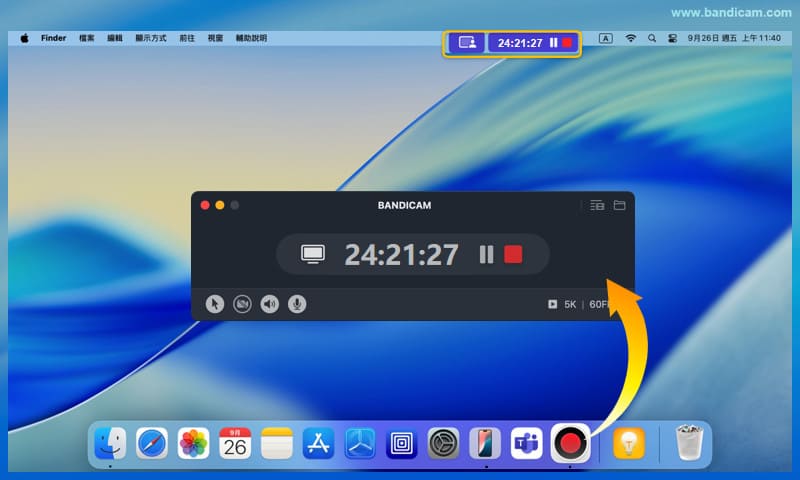Stop recording from menu bar control
Image resolution: width=800 pixels, height=480 pixels.
pyautogui.click(x=567, y=43)
